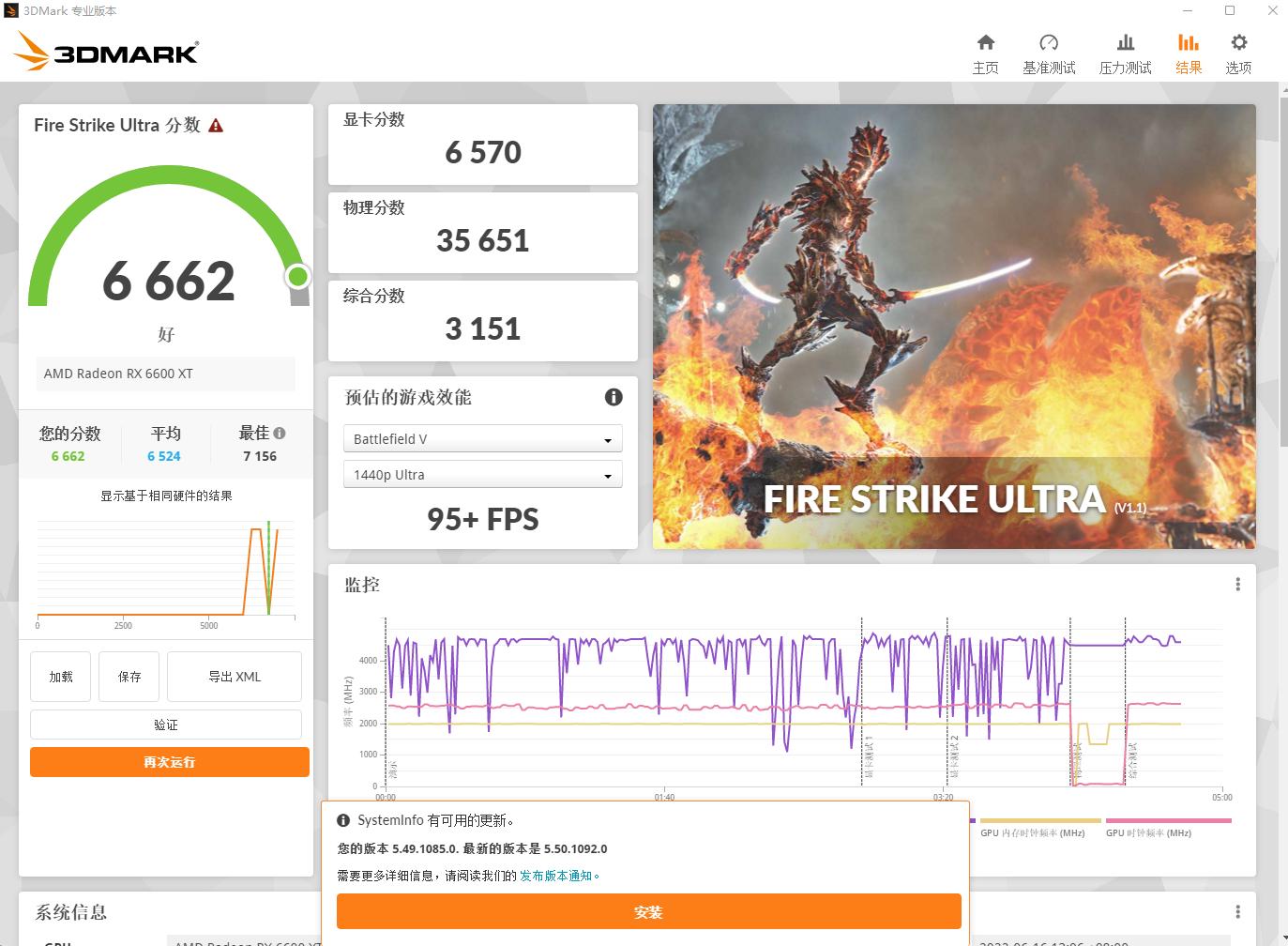
Task: Click the Fire Strike Ultra artwork image
Action: pyautogui.click(x=954, y=327)
